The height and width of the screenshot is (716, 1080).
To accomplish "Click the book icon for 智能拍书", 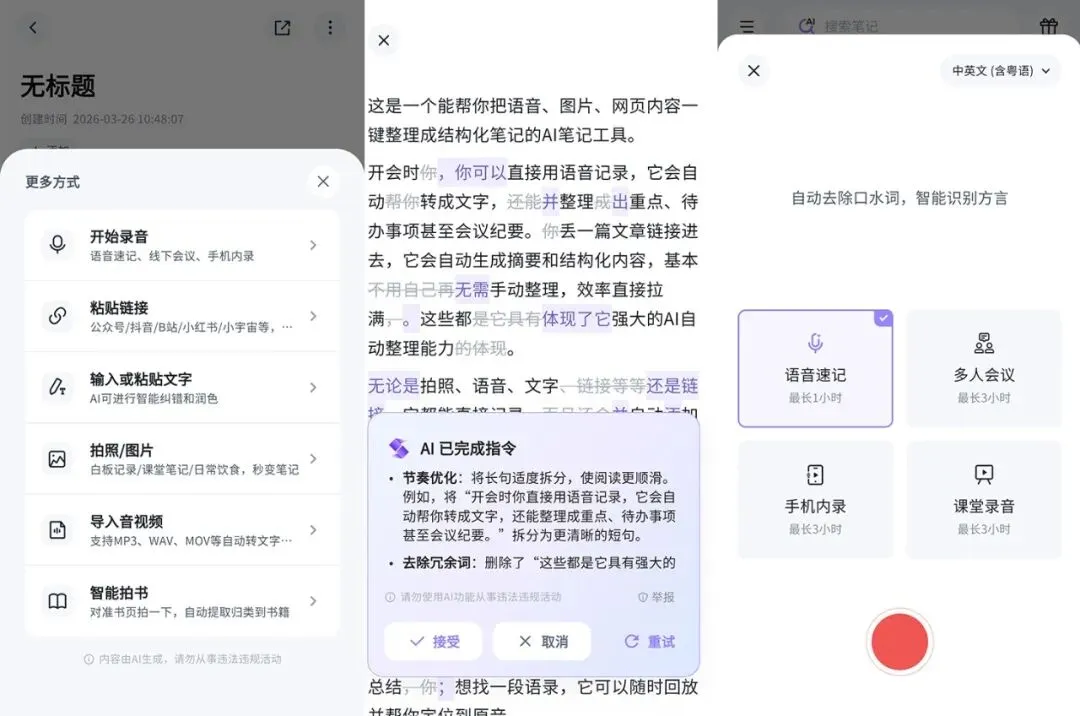I will (58, 601).
